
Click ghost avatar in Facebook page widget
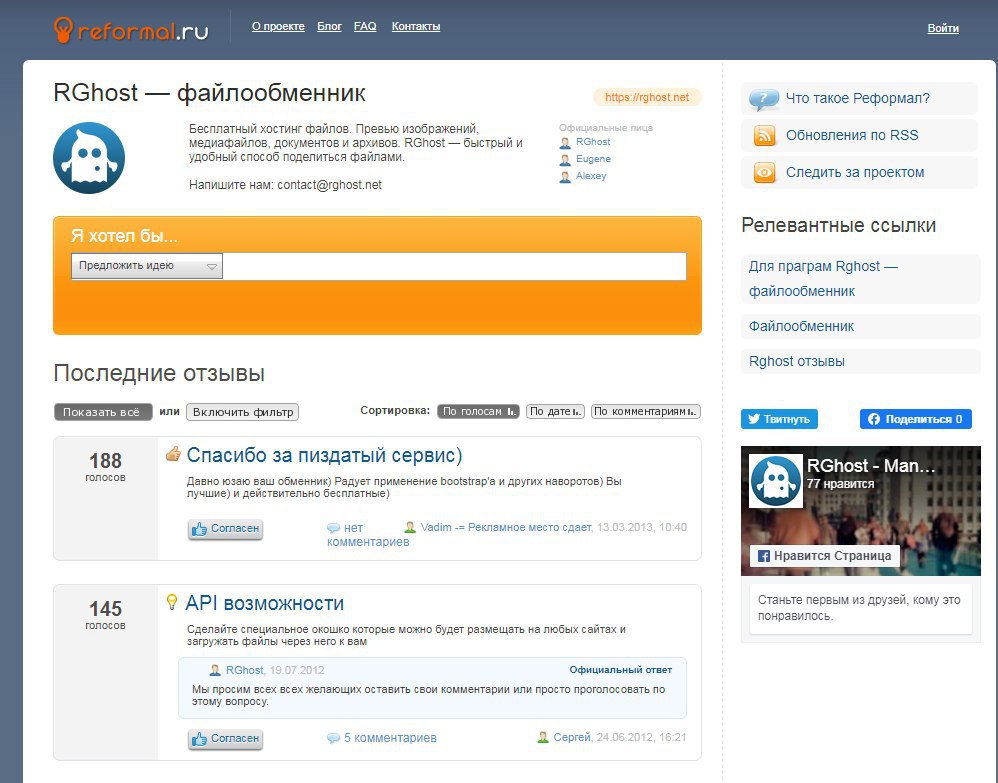tap(775, 481)
